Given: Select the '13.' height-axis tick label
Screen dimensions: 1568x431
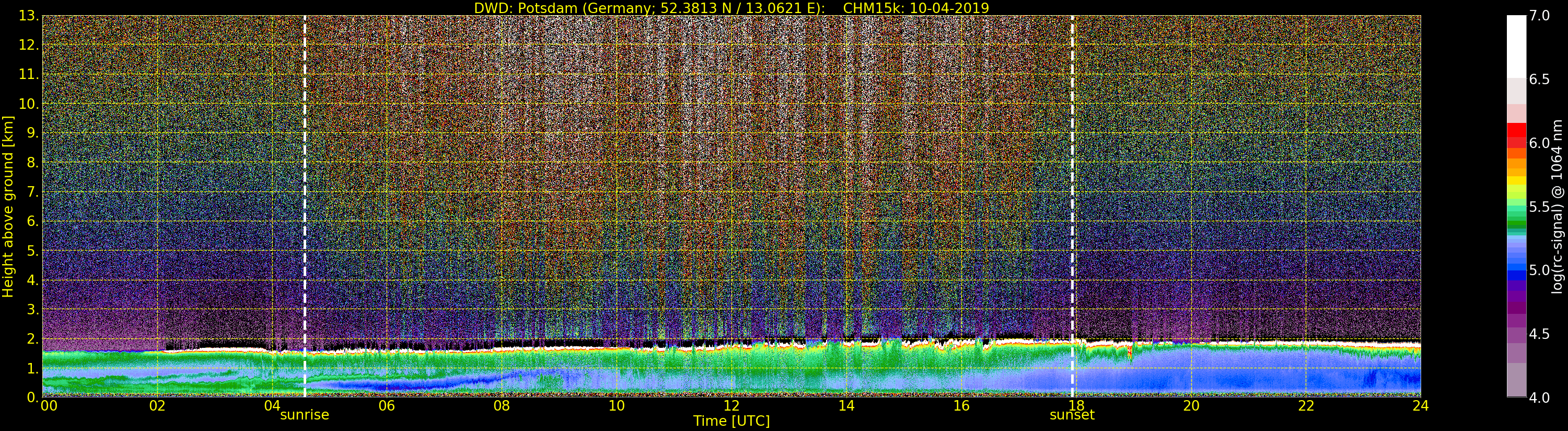Looking at the screenshot, I should pos(29,16).
